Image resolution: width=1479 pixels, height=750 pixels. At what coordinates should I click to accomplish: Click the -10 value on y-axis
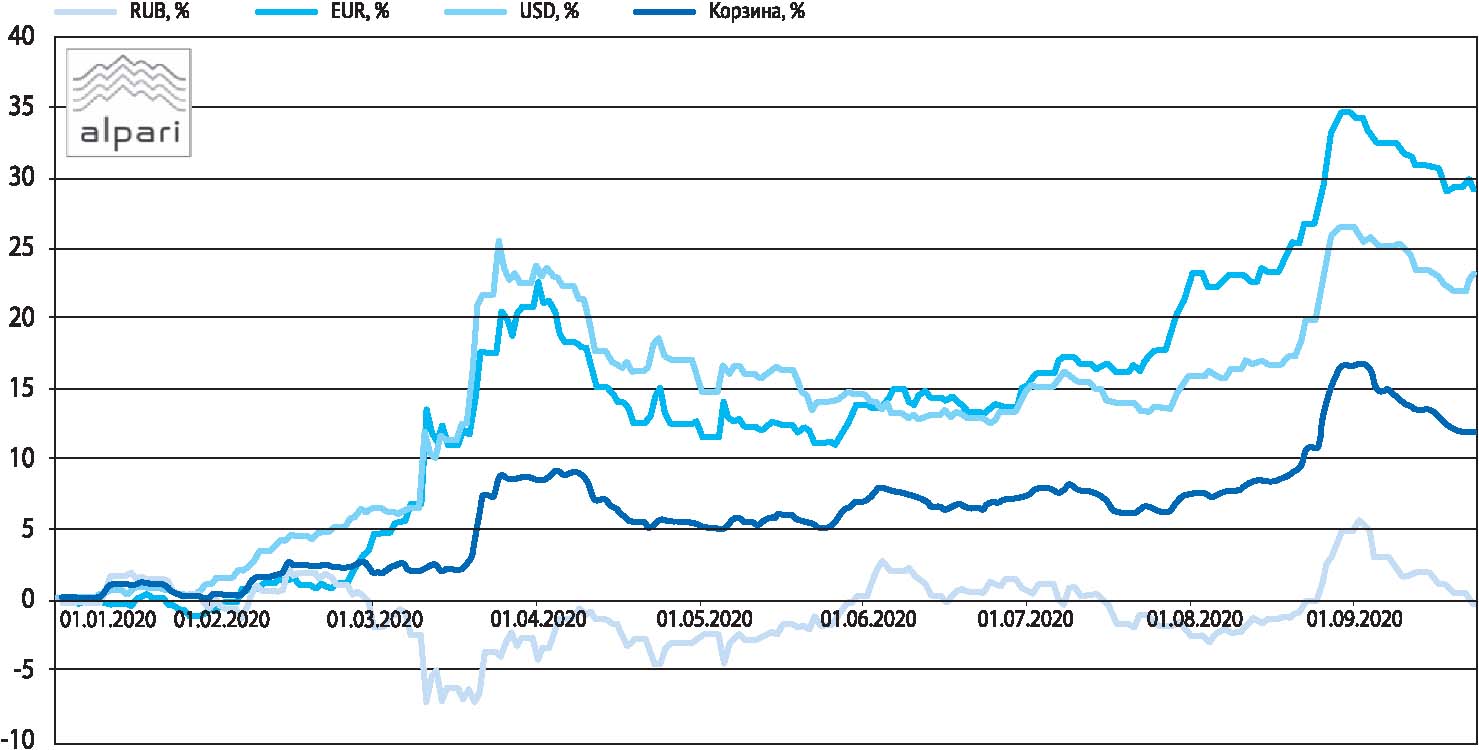18,739
